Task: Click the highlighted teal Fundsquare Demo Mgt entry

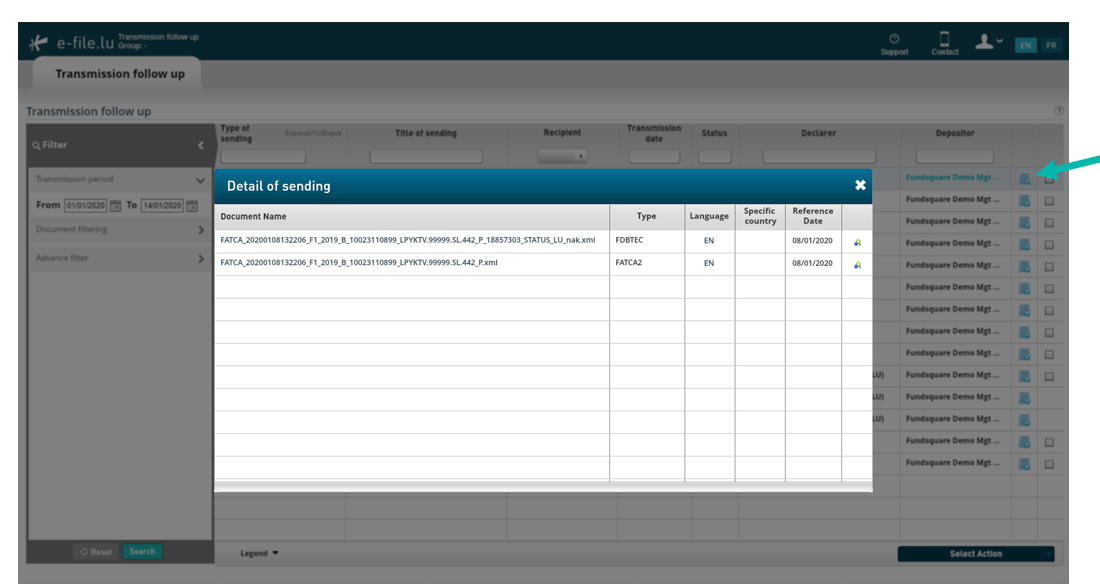Action: (952, 178)
